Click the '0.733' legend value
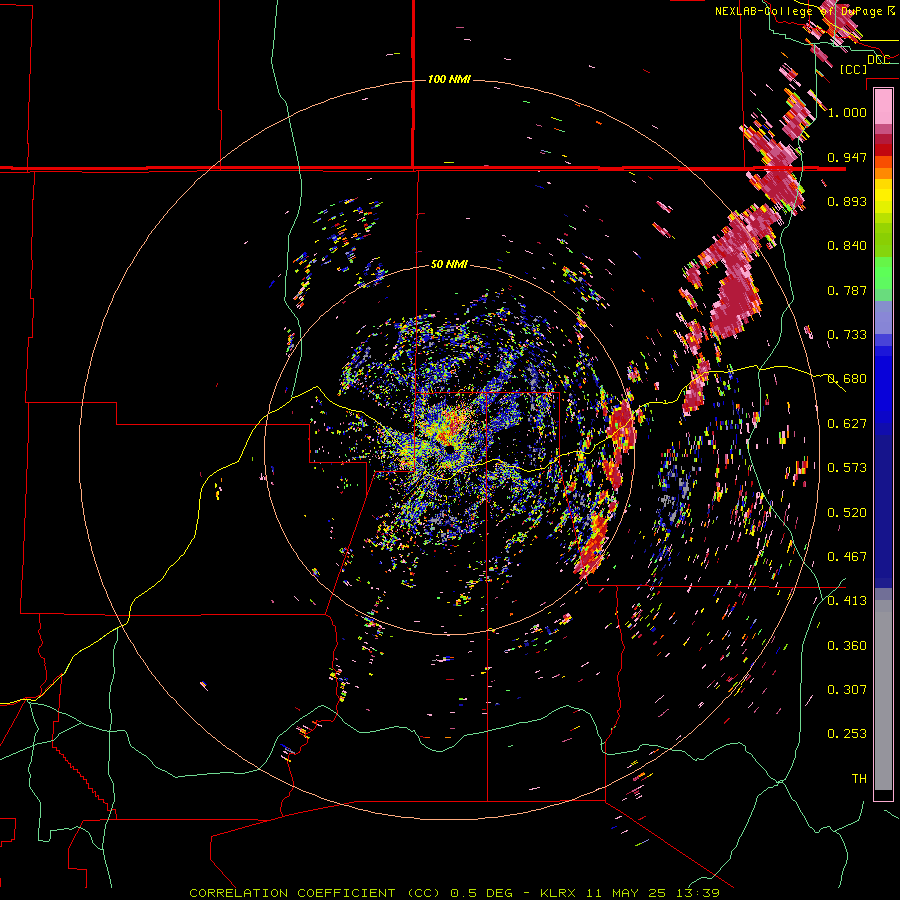 point(847,335)
